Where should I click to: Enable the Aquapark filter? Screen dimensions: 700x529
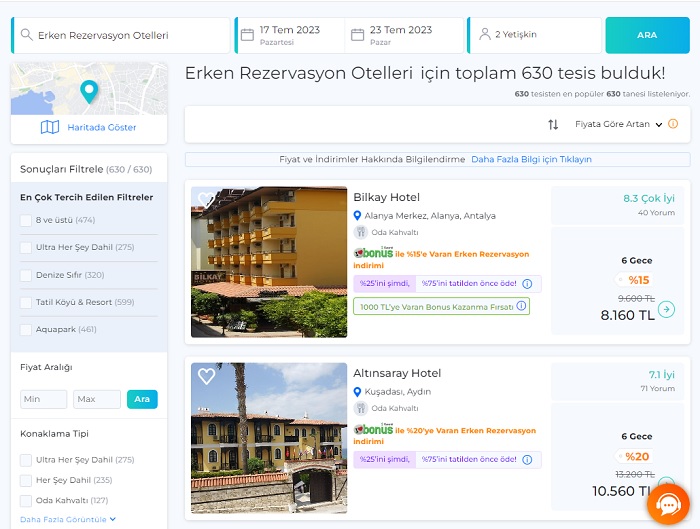[26, 329]
